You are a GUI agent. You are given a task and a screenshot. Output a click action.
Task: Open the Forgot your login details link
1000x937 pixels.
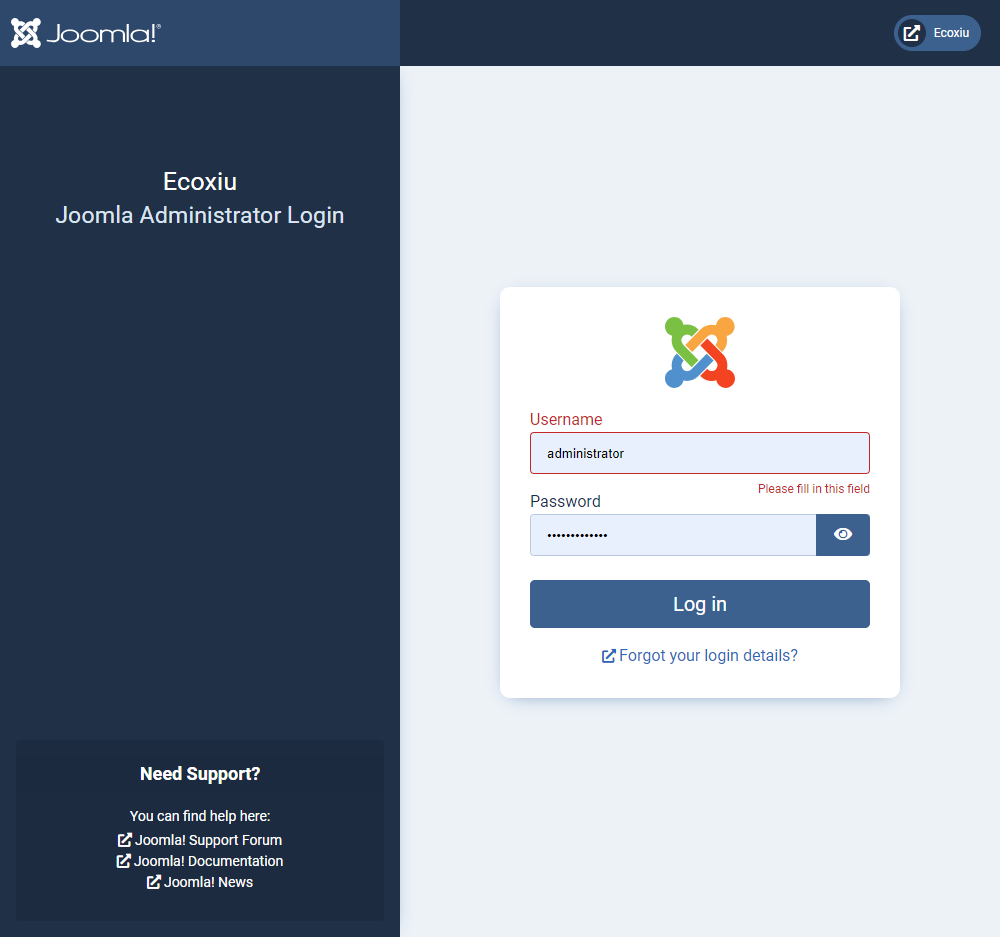point(708,656)
